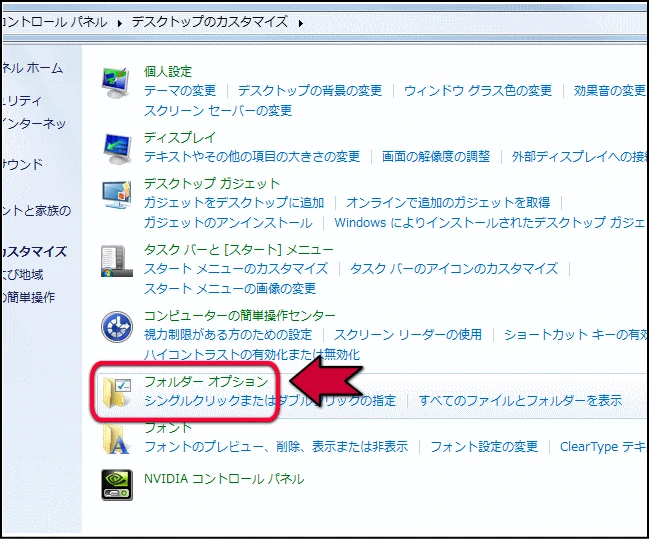Open the セキュリティ sidebar category

click(x=22, y=100)
